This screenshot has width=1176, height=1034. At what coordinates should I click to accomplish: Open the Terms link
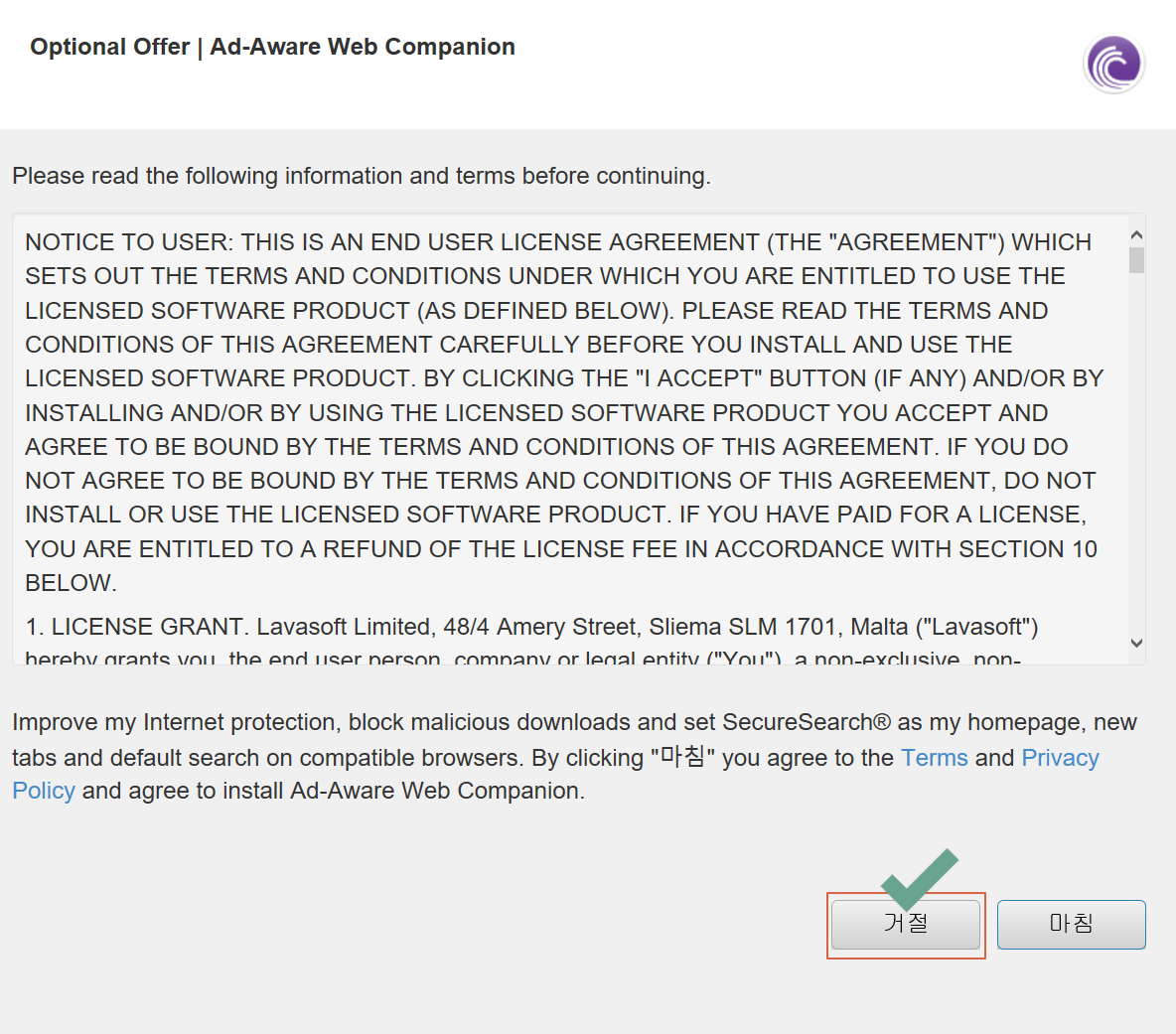pos(935,757)
